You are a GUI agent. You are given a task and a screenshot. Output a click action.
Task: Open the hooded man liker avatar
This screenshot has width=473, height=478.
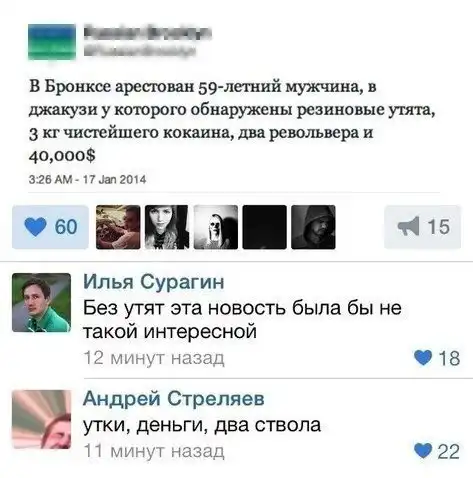tap(313, 227)
